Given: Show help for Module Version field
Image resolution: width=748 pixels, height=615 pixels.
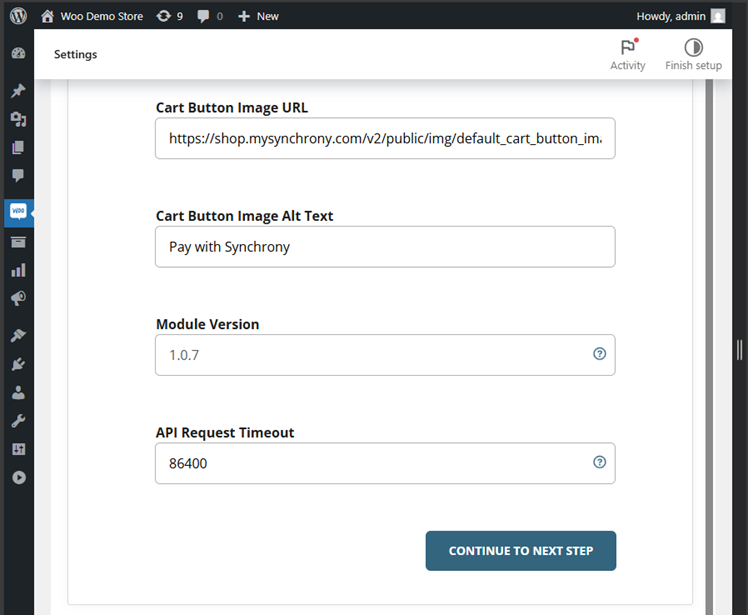Looking at the screenshot, I should tap(599, 354).
